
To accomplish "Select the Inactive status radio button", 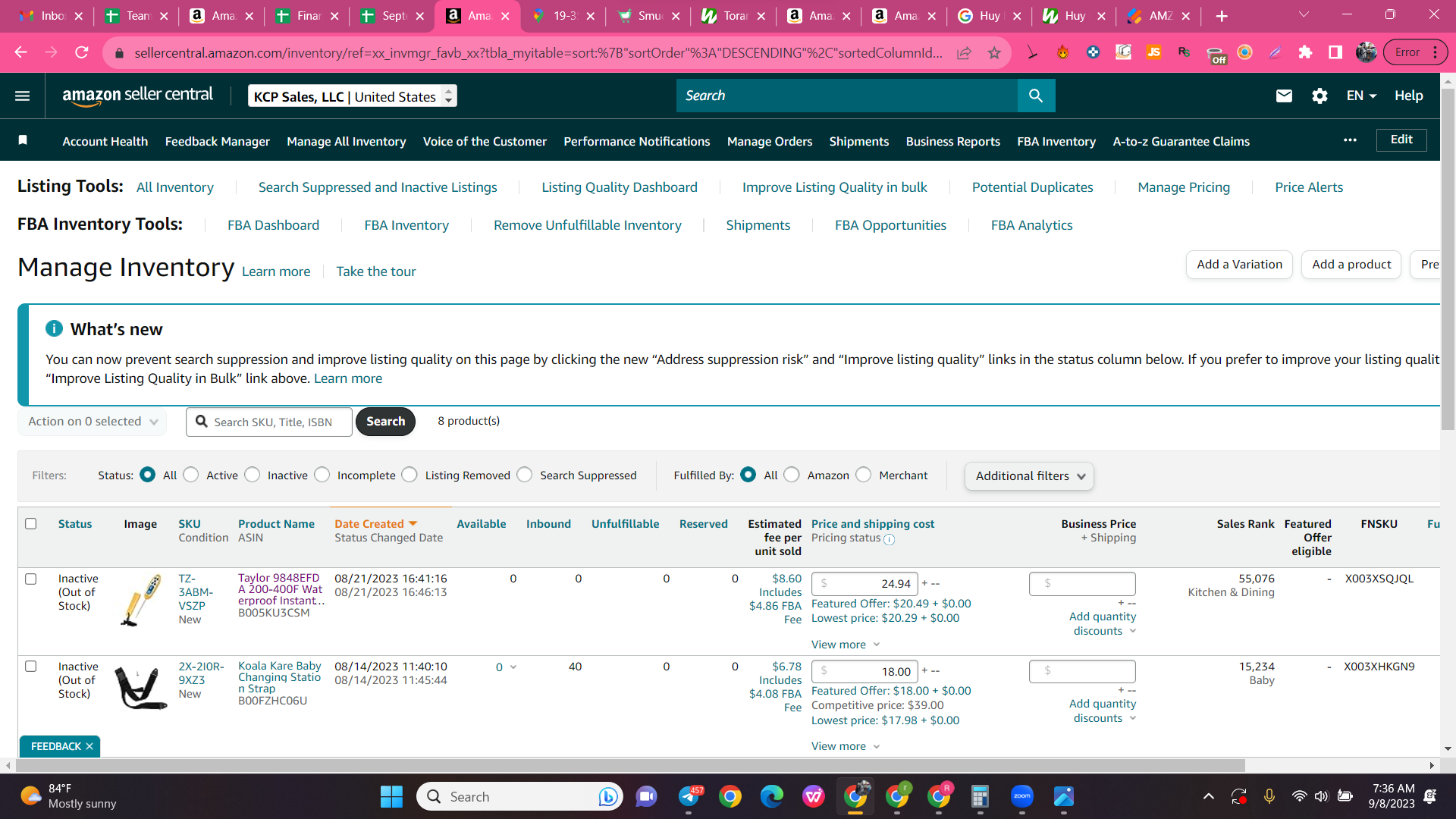I will pos(253,475).
